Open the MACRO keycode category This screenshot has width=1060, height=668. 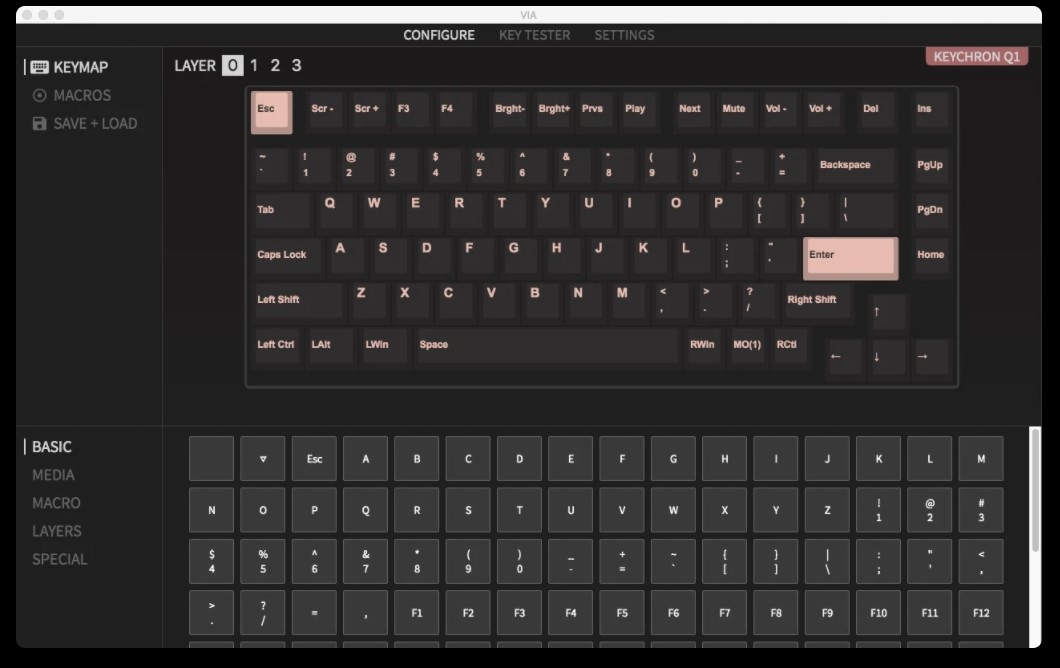point(56,504)
